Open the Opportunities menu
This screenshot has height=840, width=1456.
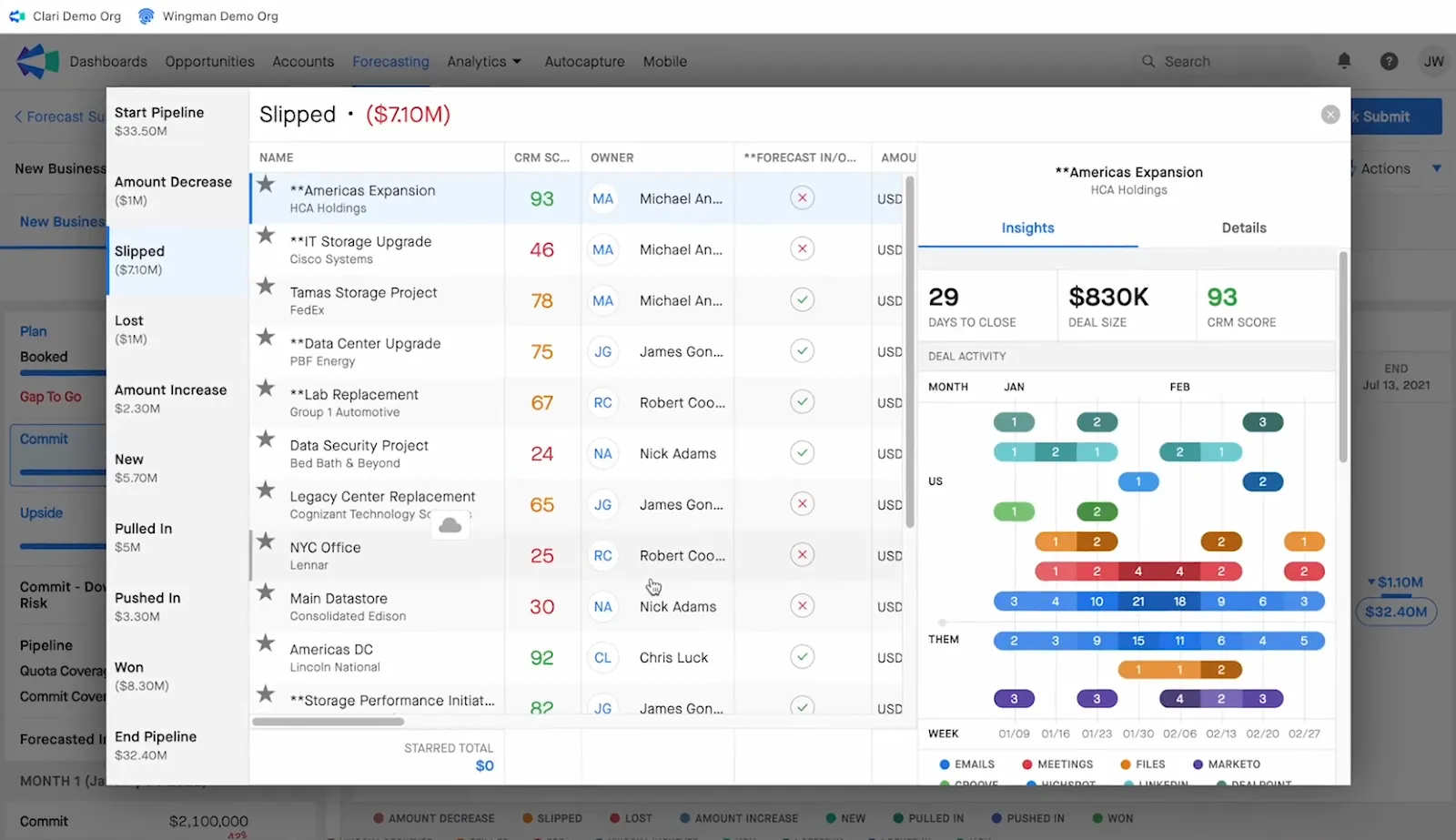pos(209,61)
